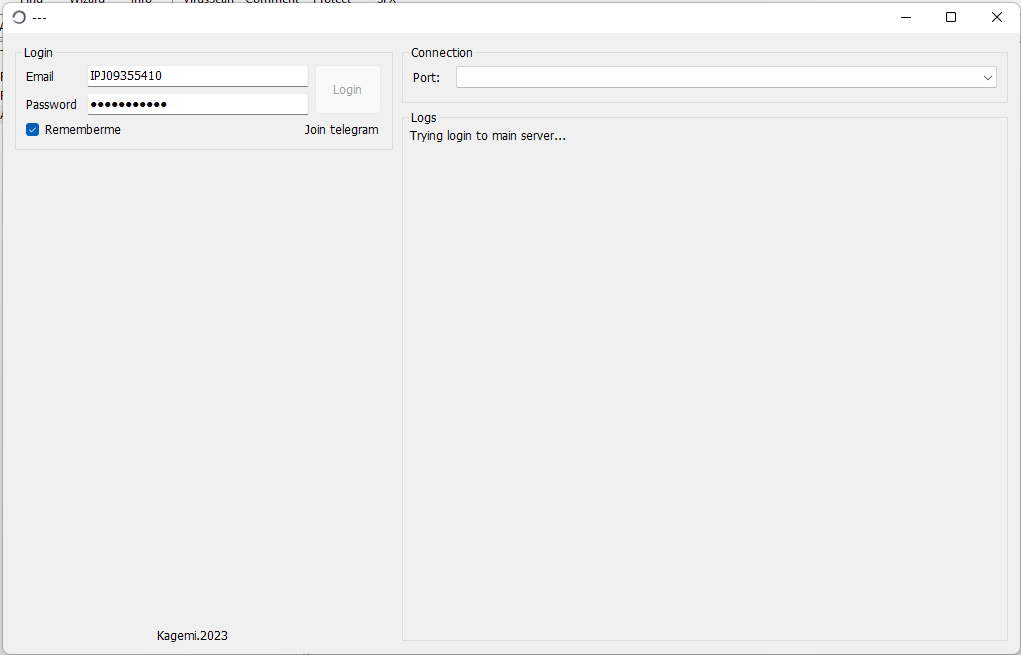Click the Port label
Screen dimensions: 1021x655
(x=426, y=78)
